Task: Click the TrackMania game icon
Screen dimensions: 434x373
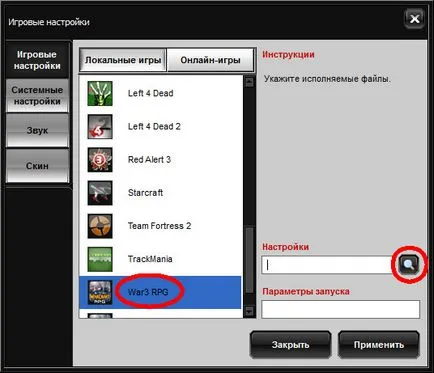Action: click(100, 259)
